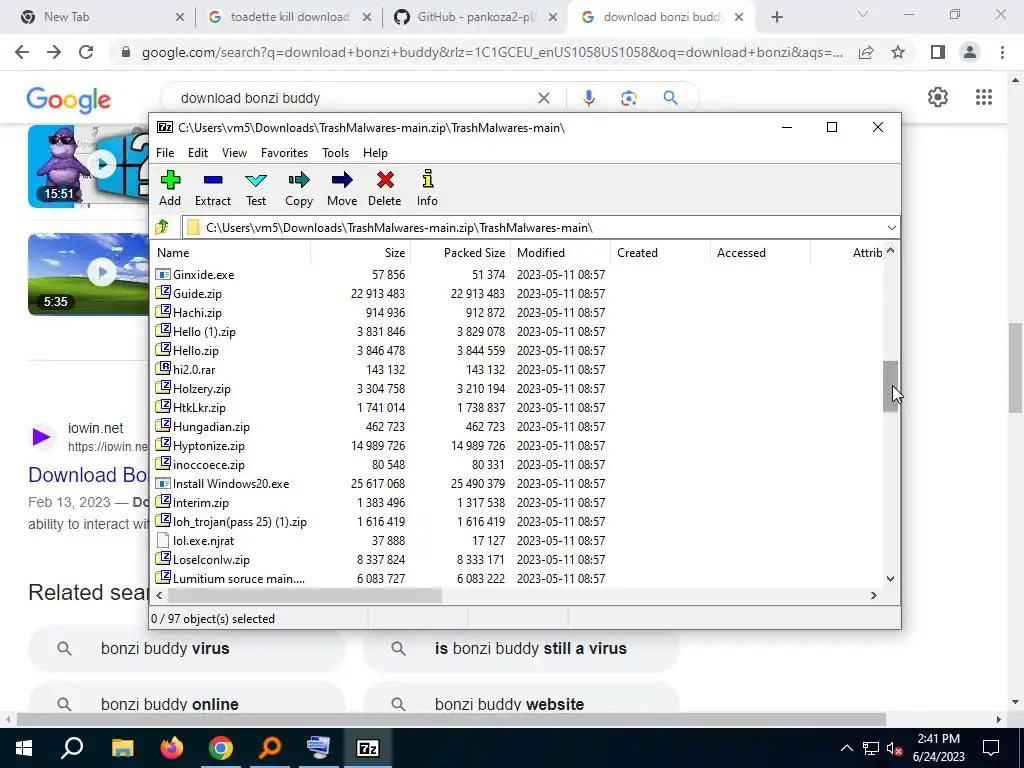Click the Copy toolbar button in 7-Zip

(299, 188)
